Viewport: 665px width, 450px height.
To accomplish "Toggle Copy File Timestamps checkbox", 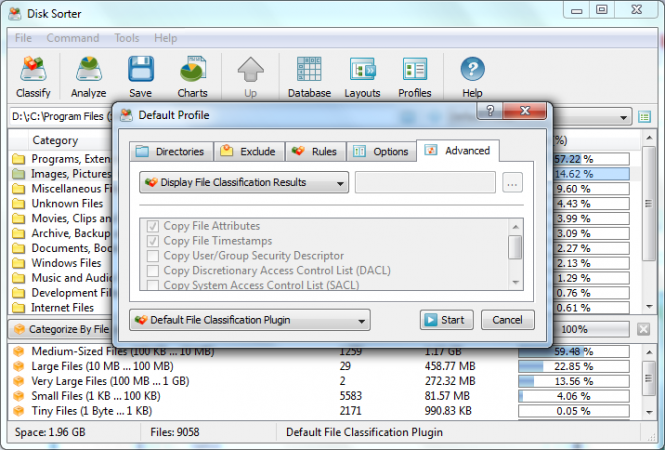I will click(153, 241).
